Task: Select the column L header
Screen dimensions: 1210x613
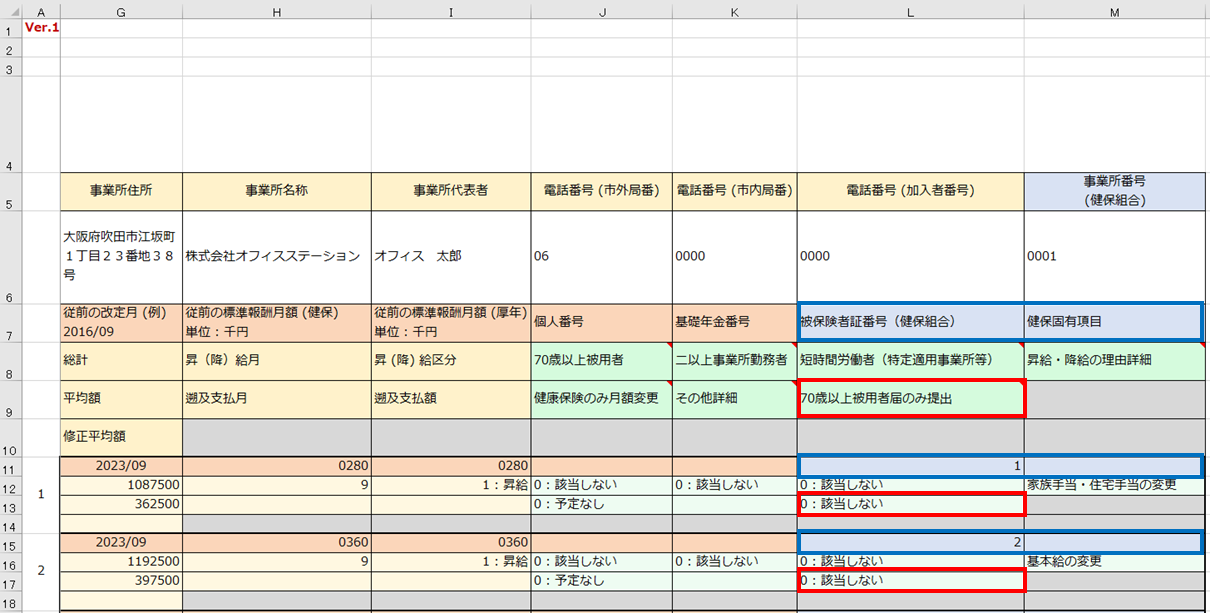Action: [910, 11]
